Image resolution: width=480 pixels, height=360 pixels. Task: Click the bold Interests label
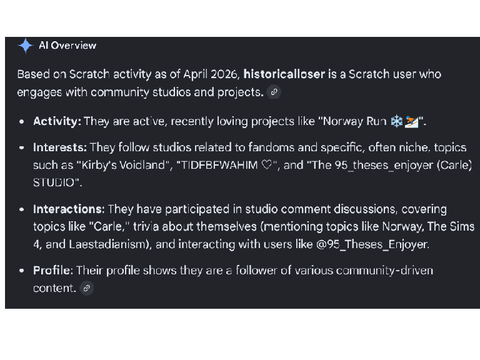(x=60, y=147)
